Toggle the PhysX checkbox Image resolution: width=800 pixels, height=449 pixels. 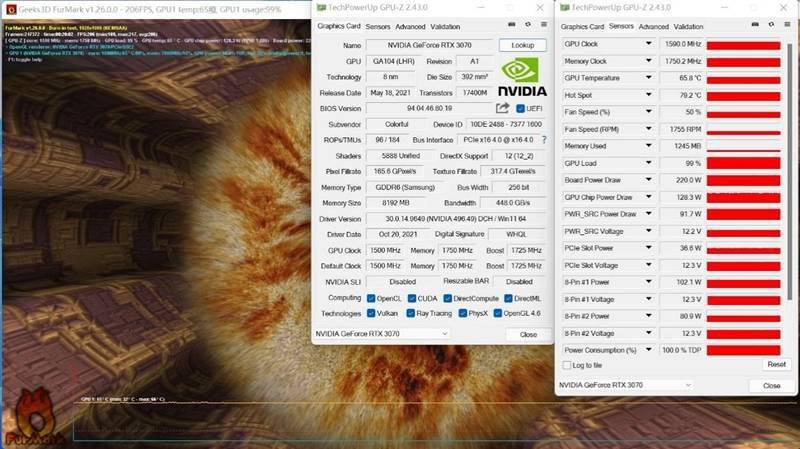(462, 313)
